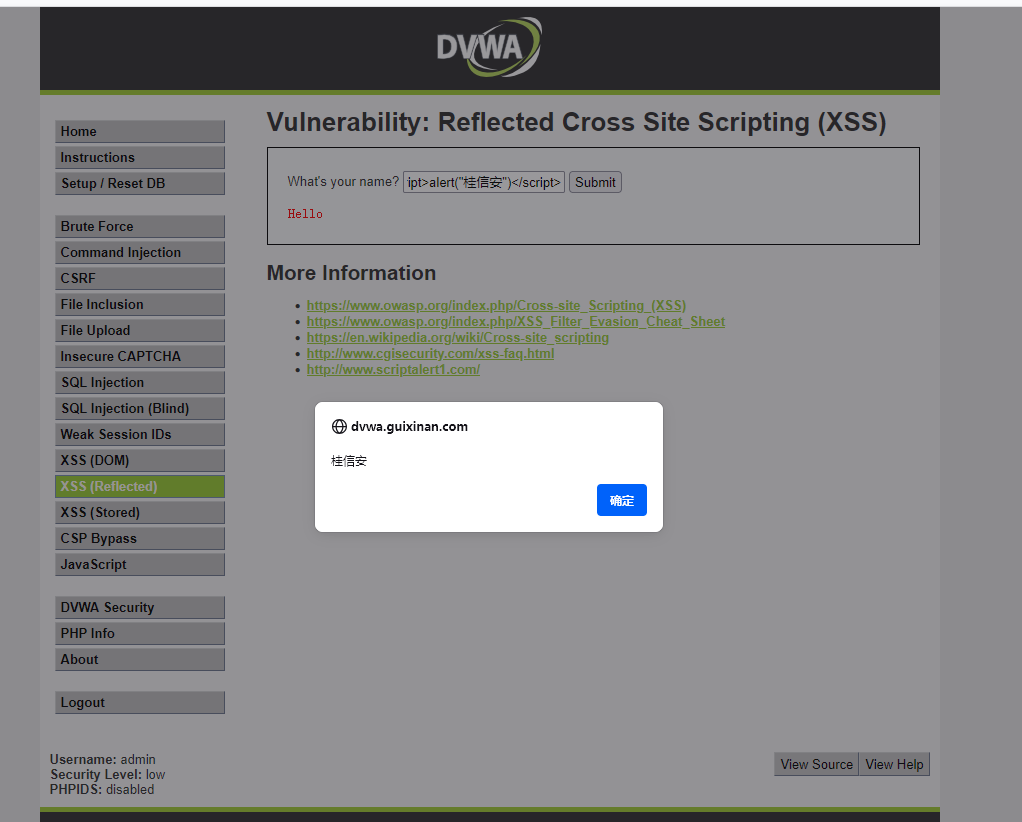
Task: Open Command Injection module
Action: (139, 253)
